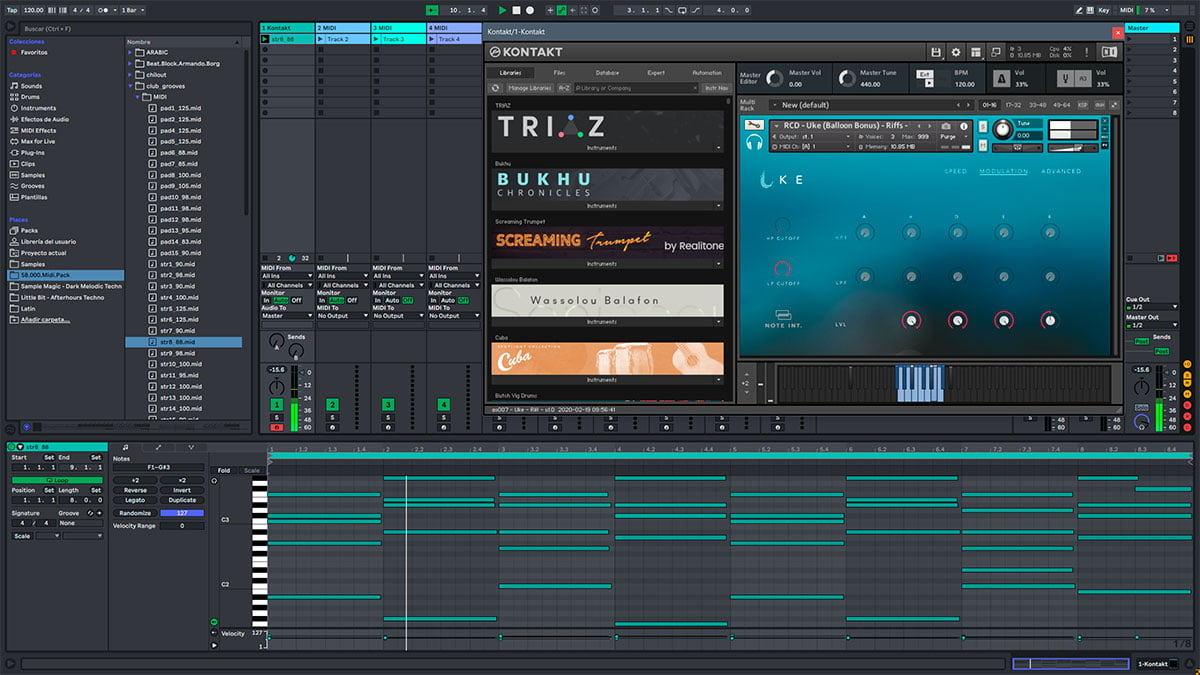Arm the transport record button

529,9
